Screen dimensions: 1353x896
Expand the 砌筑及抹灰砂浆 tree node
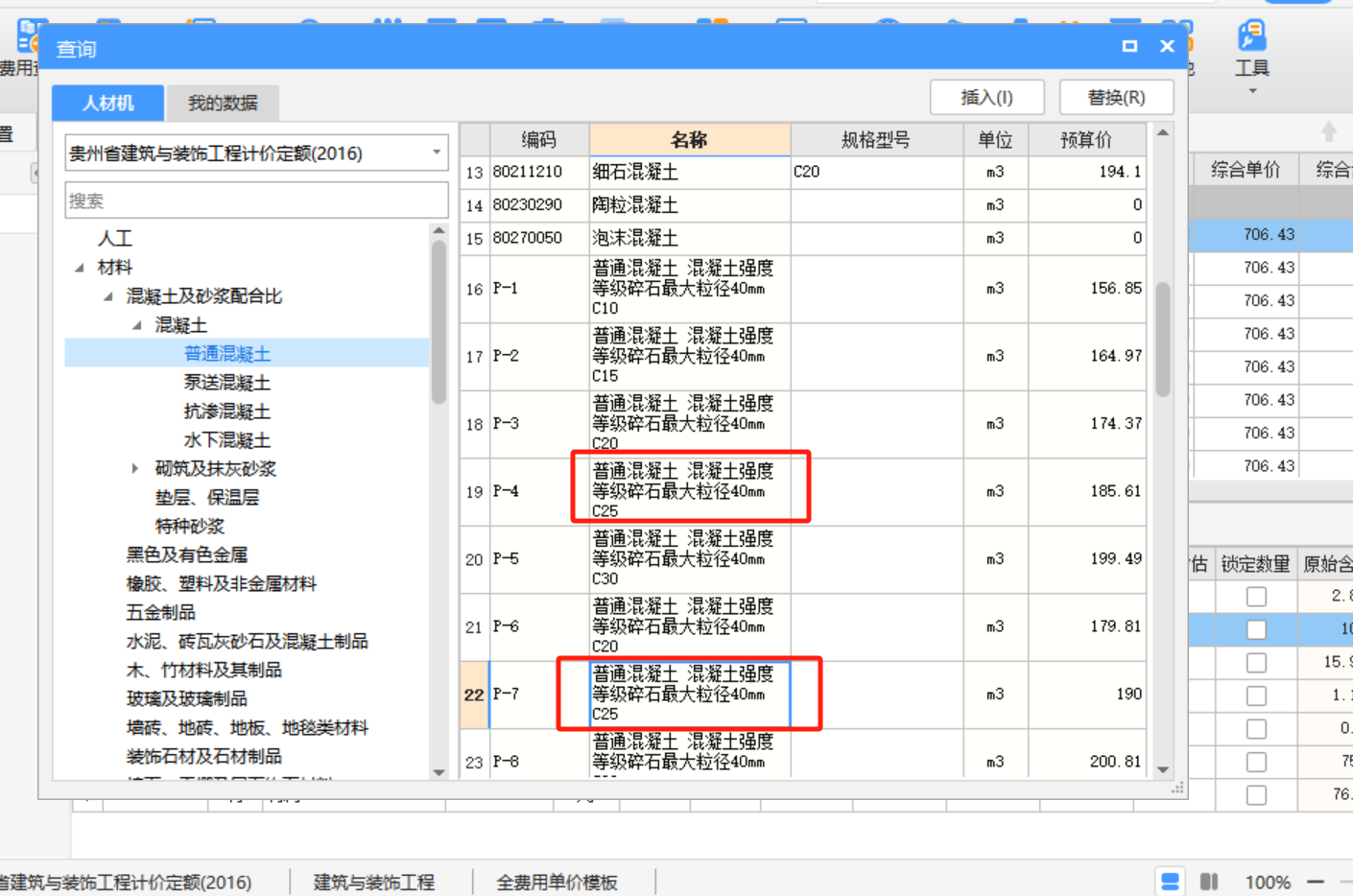coord(134,469)
